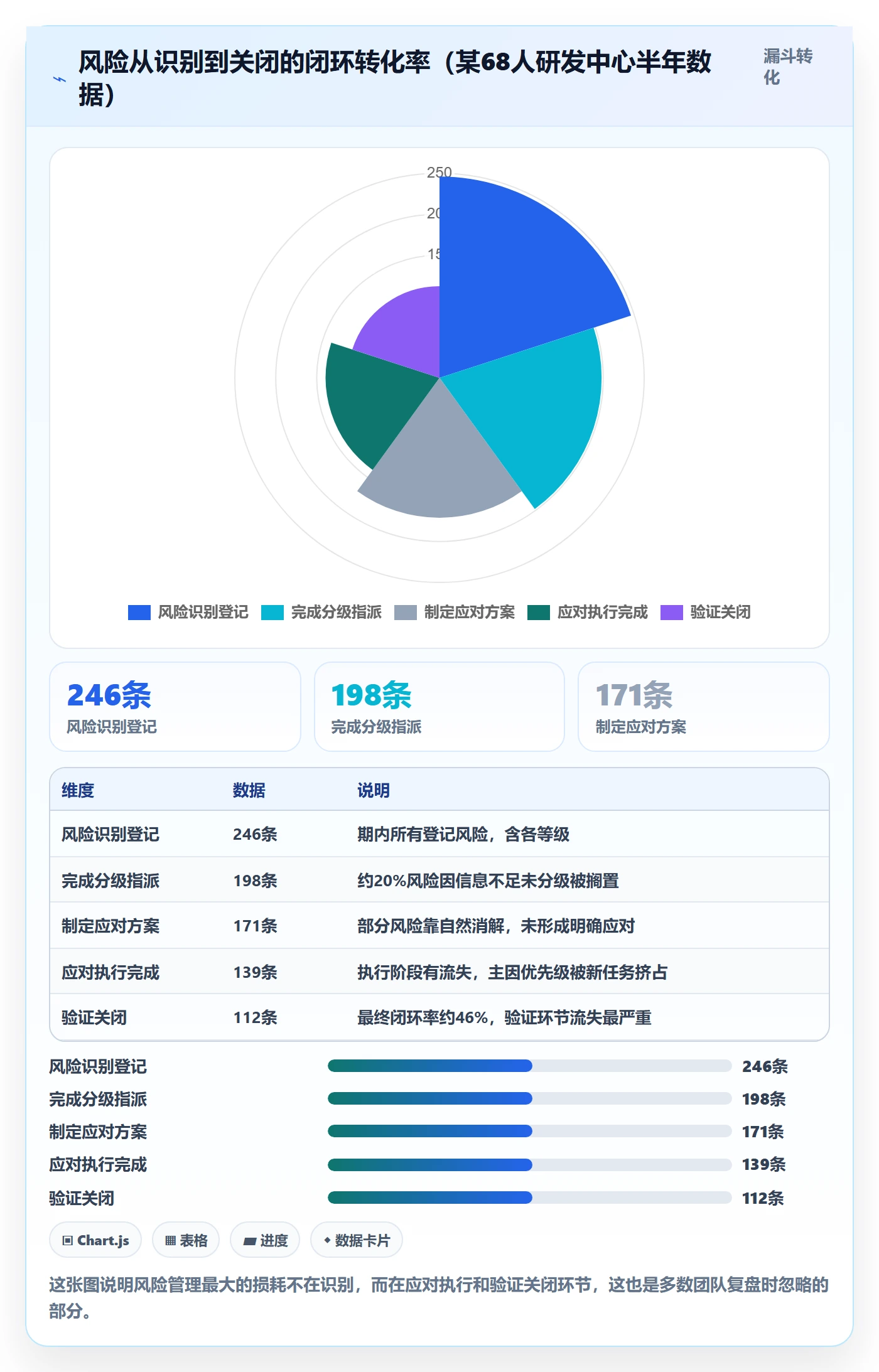The width and height of the screenshot is (879, 1372).
Task: Toggle the 风险识别登记 legend swatch
Action: pos(139,612)
